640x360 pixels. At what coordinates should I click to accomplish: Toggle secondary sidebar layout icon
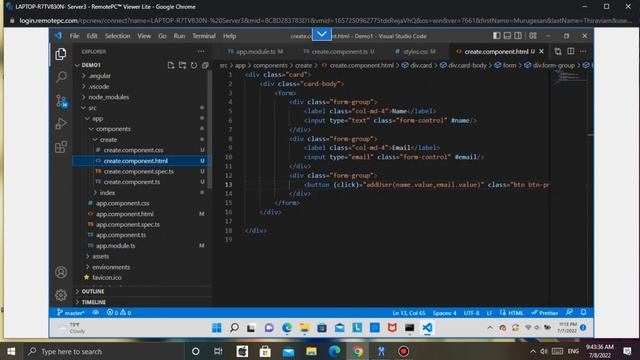point(518,36)
